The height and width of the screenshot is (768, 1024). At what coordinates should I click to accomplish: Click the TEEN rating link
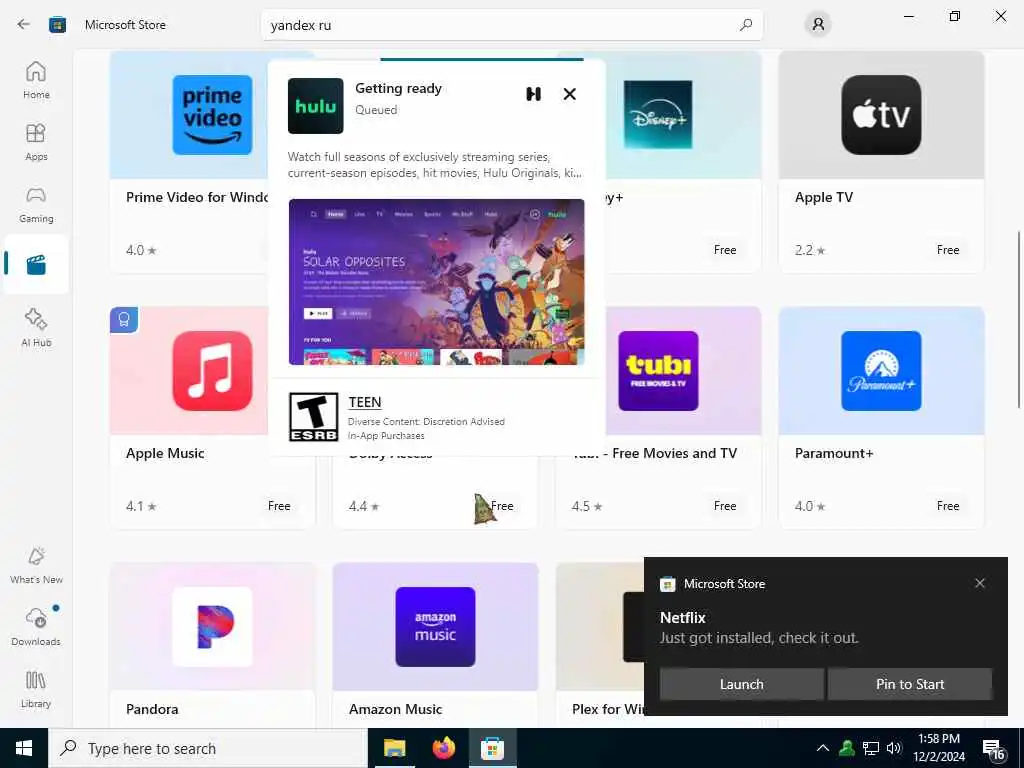[365, 402]
